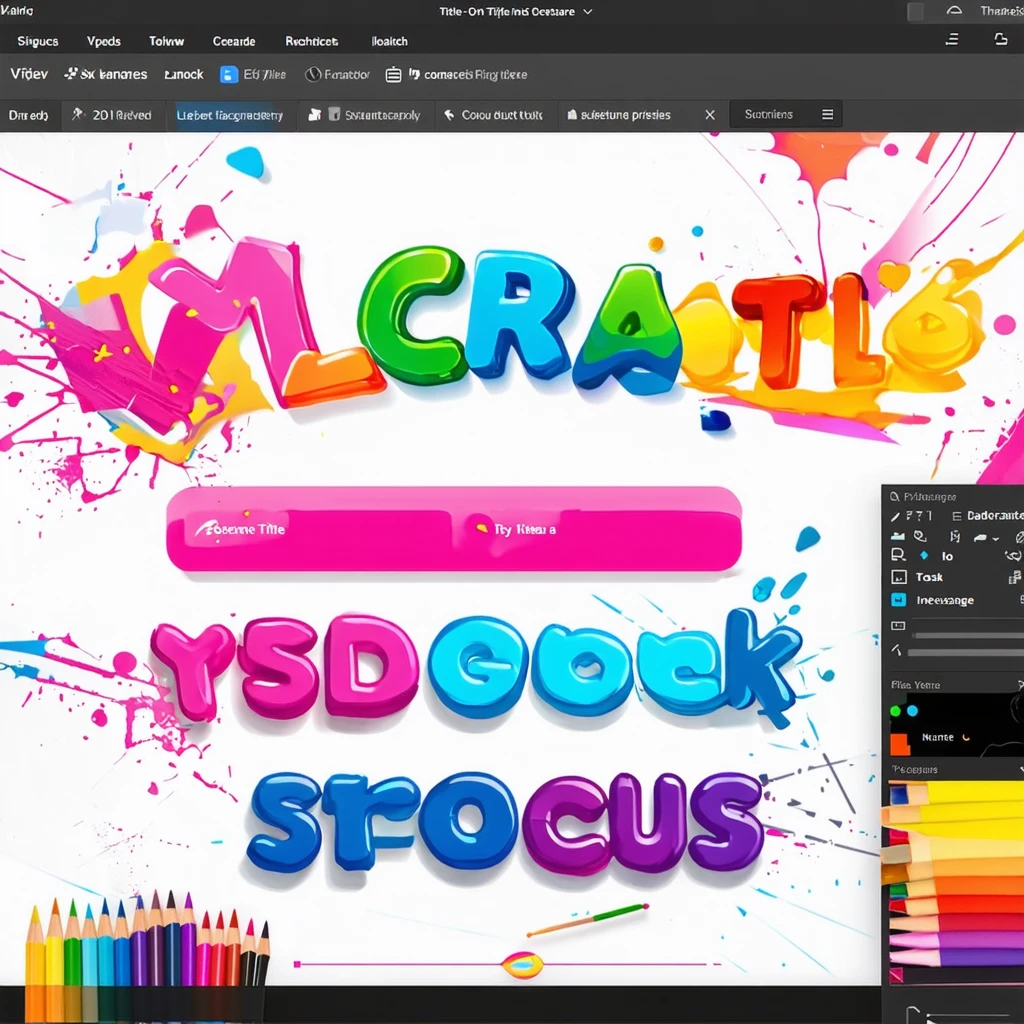
Task: Adjust the upper gray slider in panel
Action: 968,635
